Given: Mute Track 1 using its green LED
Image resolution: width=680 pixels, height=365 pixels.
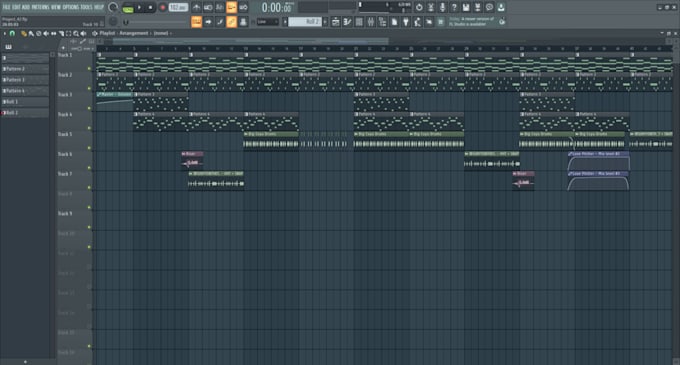Looking at the screenshot, I should (89, 68).
